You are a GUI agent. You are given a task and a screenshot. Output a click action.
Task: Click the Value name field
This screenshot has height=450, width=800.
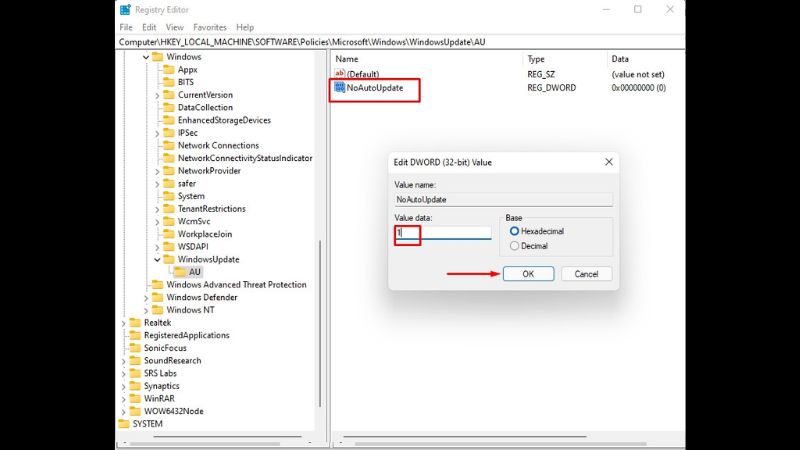(x=503, y=199)
